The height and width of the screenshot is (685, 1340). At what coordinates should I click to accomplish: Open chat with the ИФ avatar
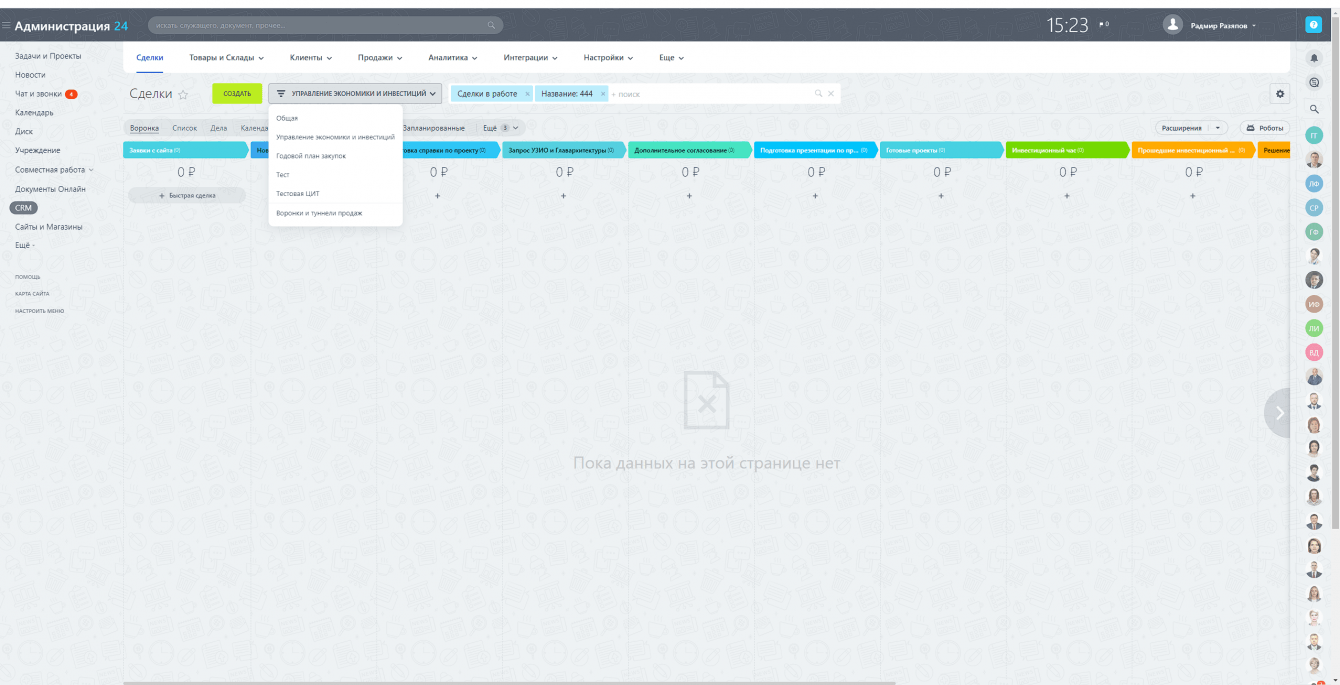pos(1314,304)
